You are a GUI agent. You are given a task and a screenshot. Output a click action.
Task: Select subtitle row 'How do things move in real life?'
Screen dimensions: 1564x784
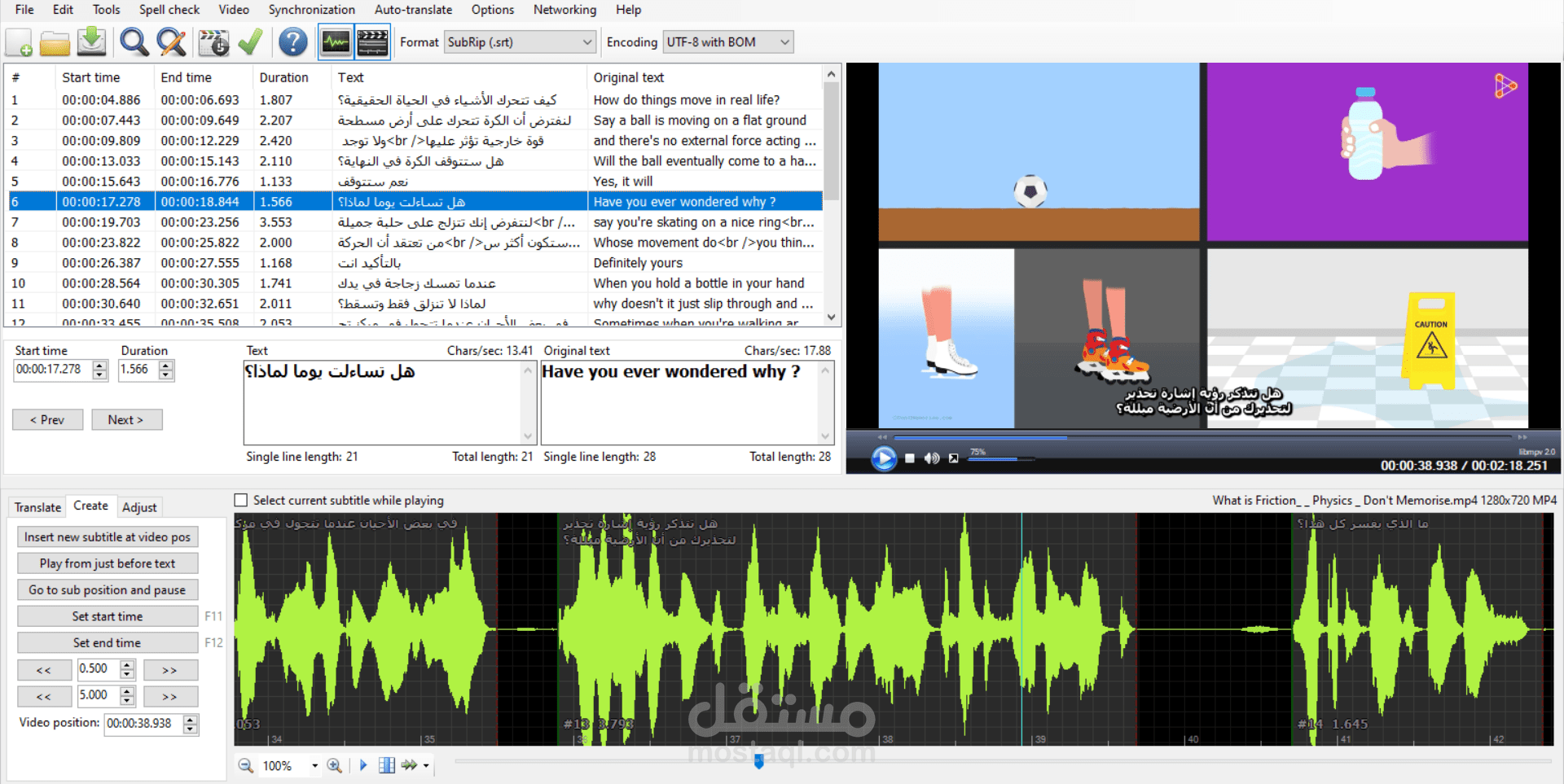point(415,100)
